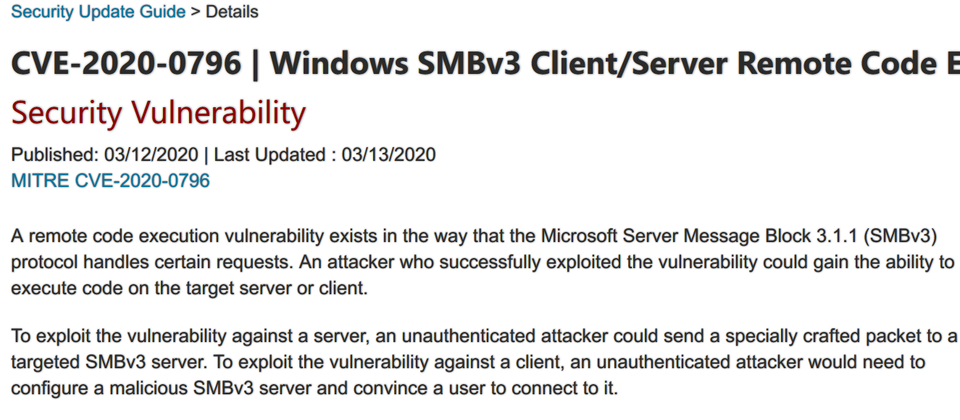Click the Published 03/12/2020 date text
Image resolution: width=960 pixels, height=420 pixels.
[105, 155]
